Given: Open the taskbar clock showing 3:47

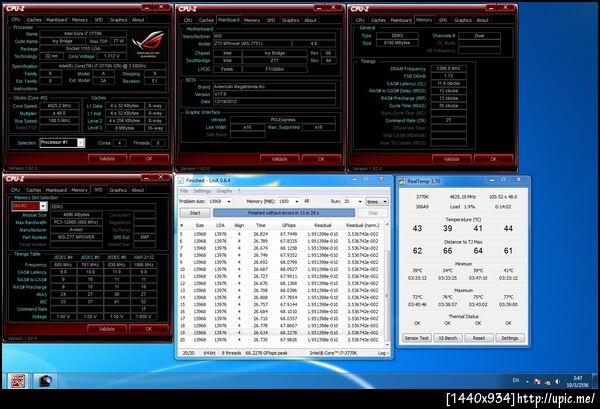Looking at the screenshot, I should tap(577, 381).
